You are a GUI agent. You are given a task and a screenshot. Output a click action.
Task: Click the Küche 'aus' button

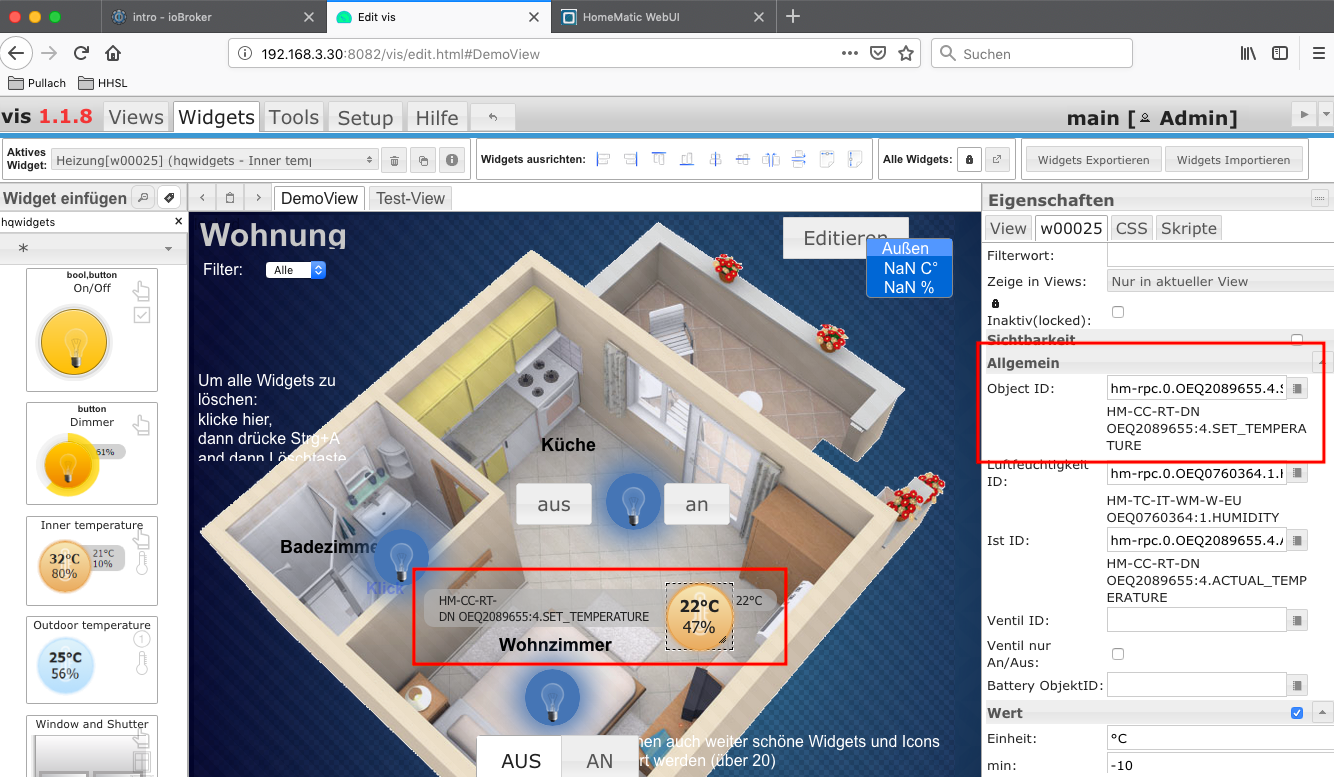click(554, 504)
